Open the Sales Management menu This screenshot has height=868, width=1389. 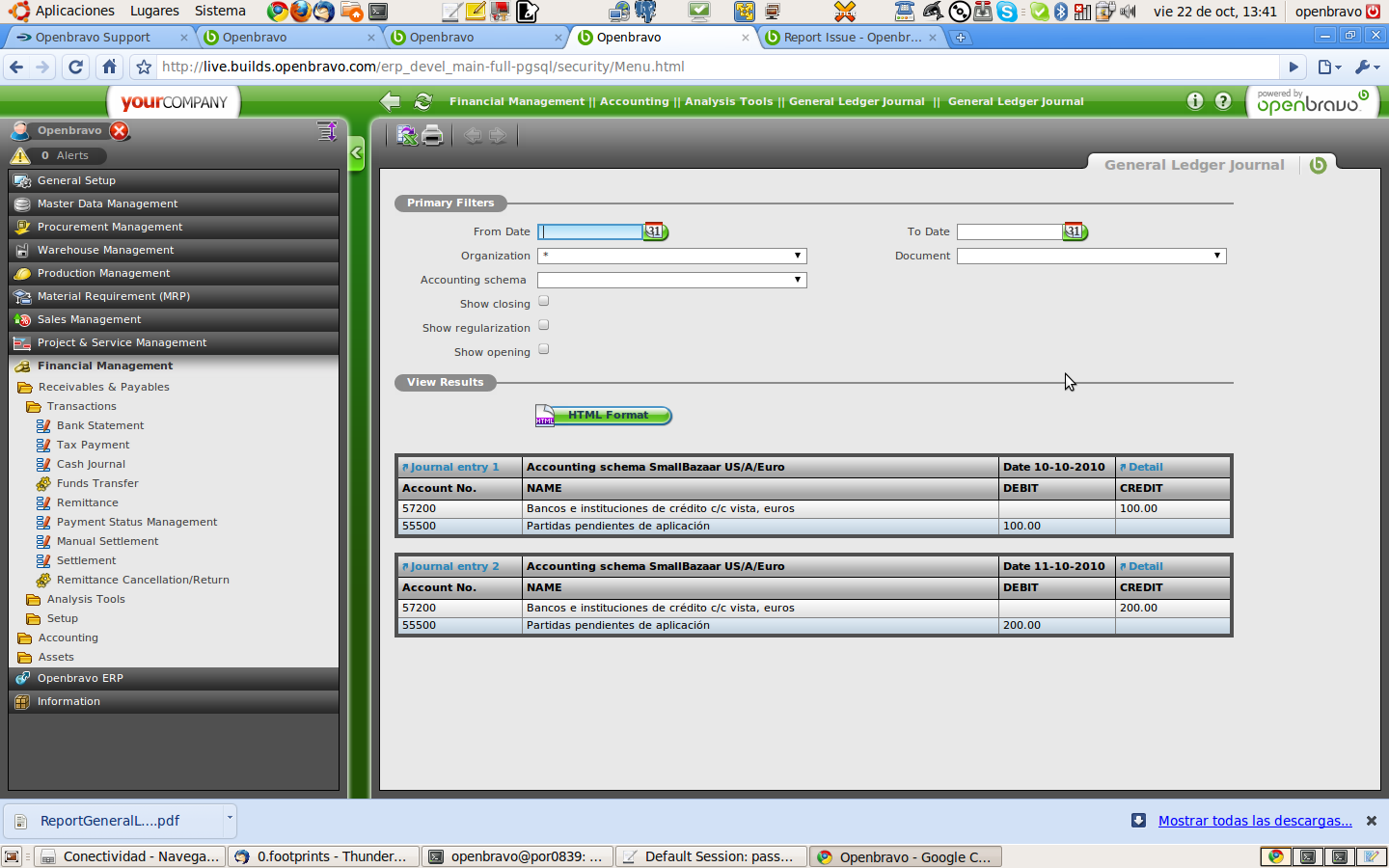click(x=89, y=319)
